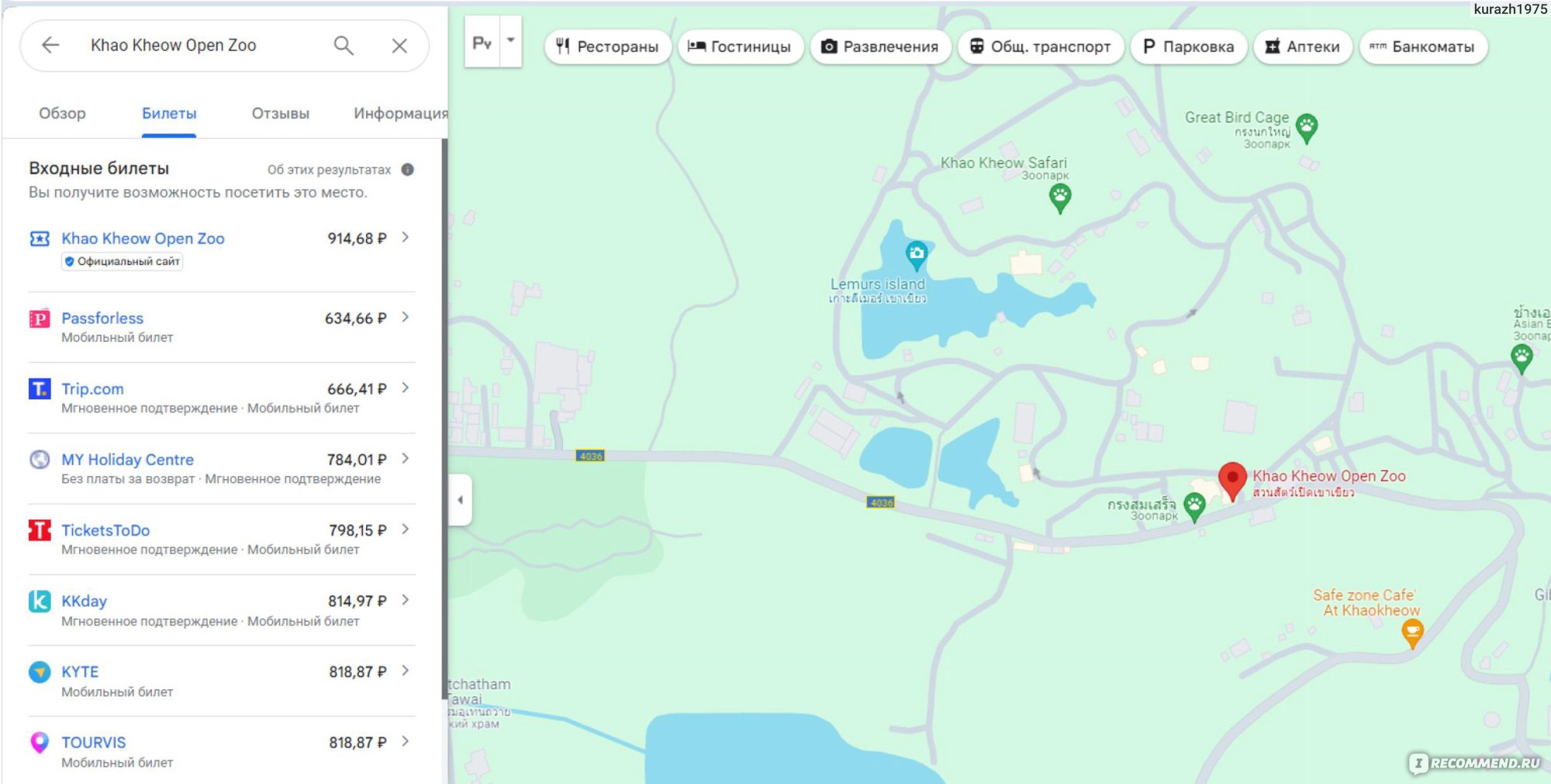Open the TicketsToDo ticket offer
The image size is (1551, 784).
pyautogui.click(x=105, y=530)
